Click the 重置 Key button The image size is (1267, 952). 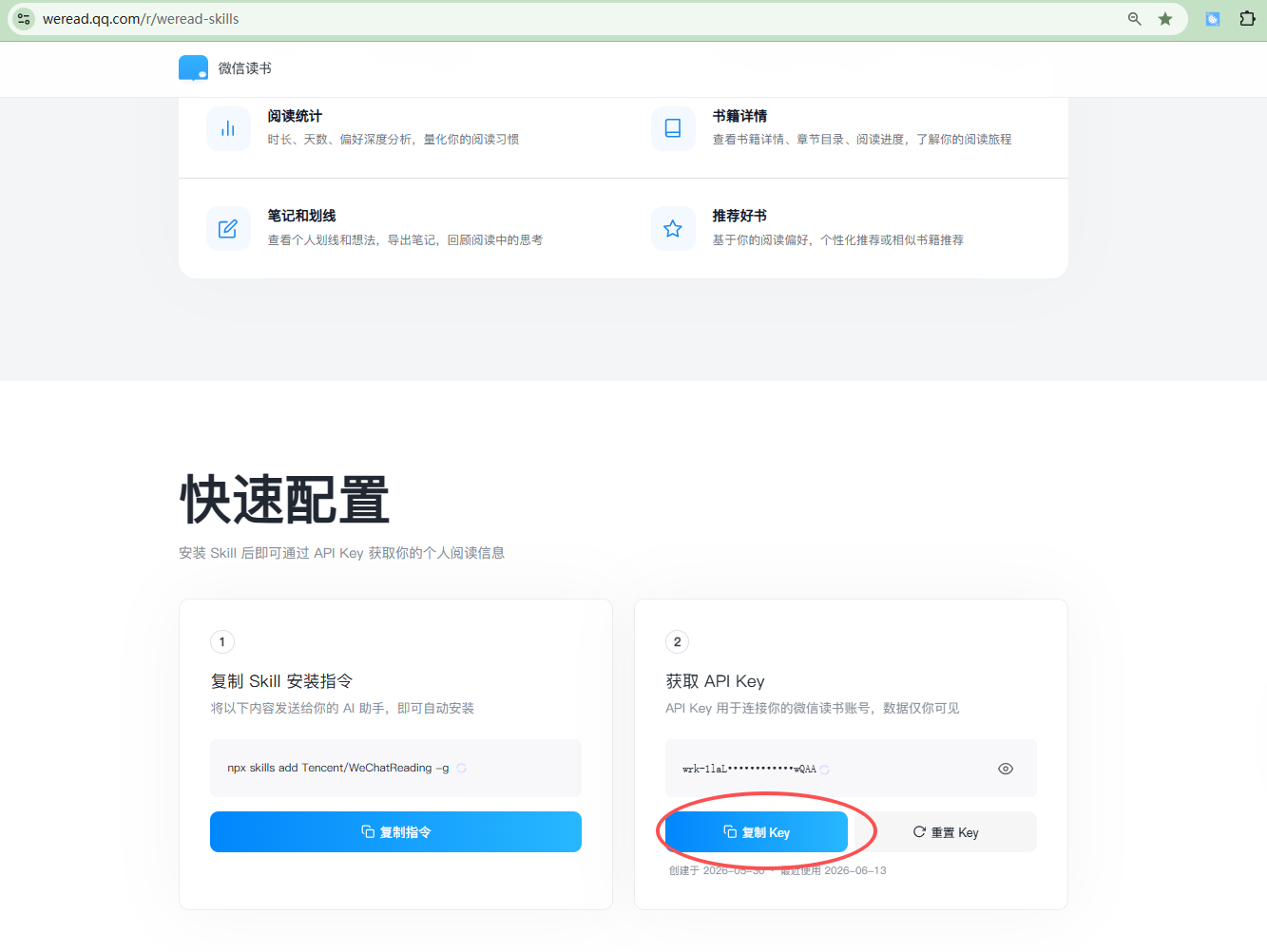pos(946,832)
